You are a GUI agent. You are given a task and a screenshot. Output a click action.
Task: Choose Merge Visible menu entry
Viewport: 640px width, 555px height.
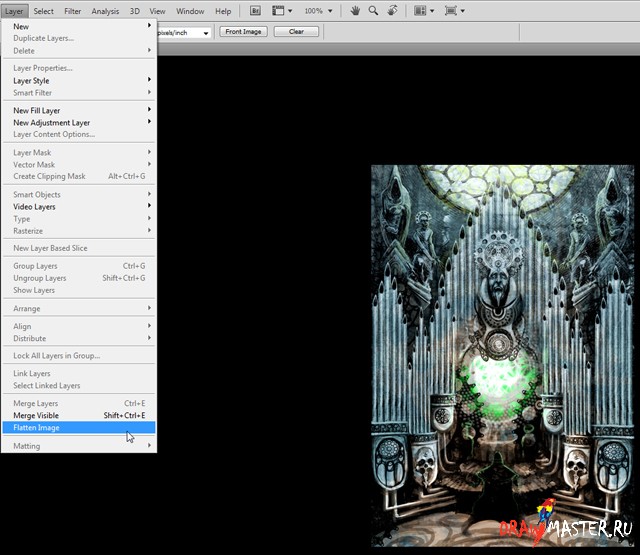click(x=79, y=415)
